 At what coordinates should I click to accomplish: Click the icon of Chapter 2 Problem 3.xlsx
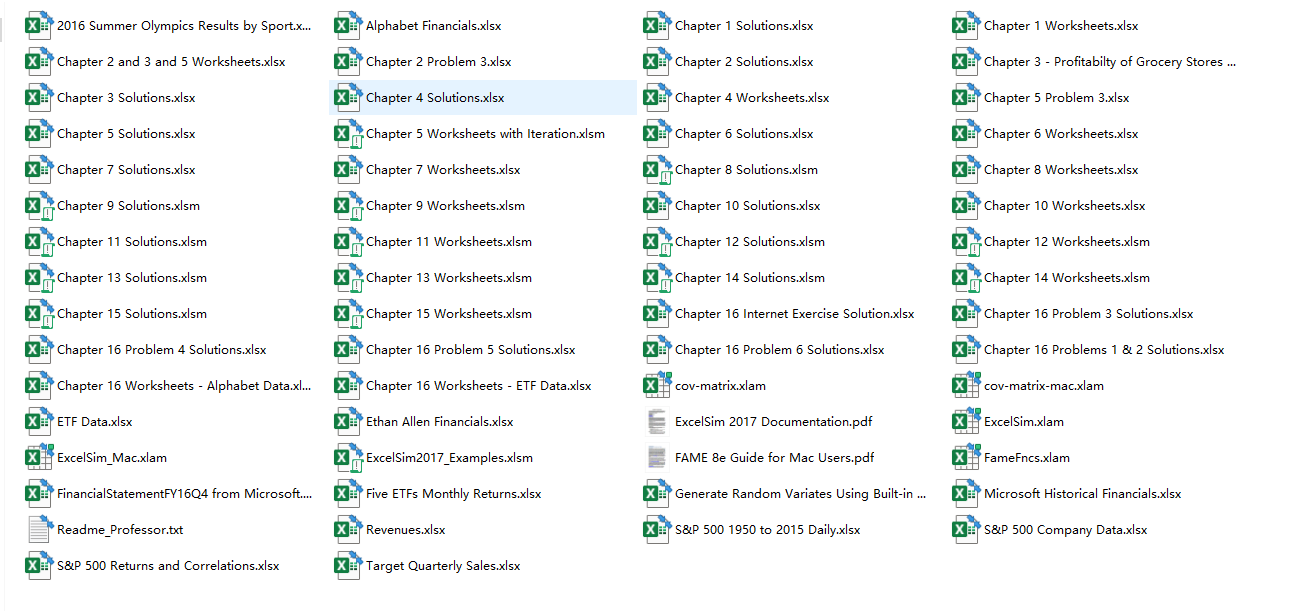click(348, 62)
